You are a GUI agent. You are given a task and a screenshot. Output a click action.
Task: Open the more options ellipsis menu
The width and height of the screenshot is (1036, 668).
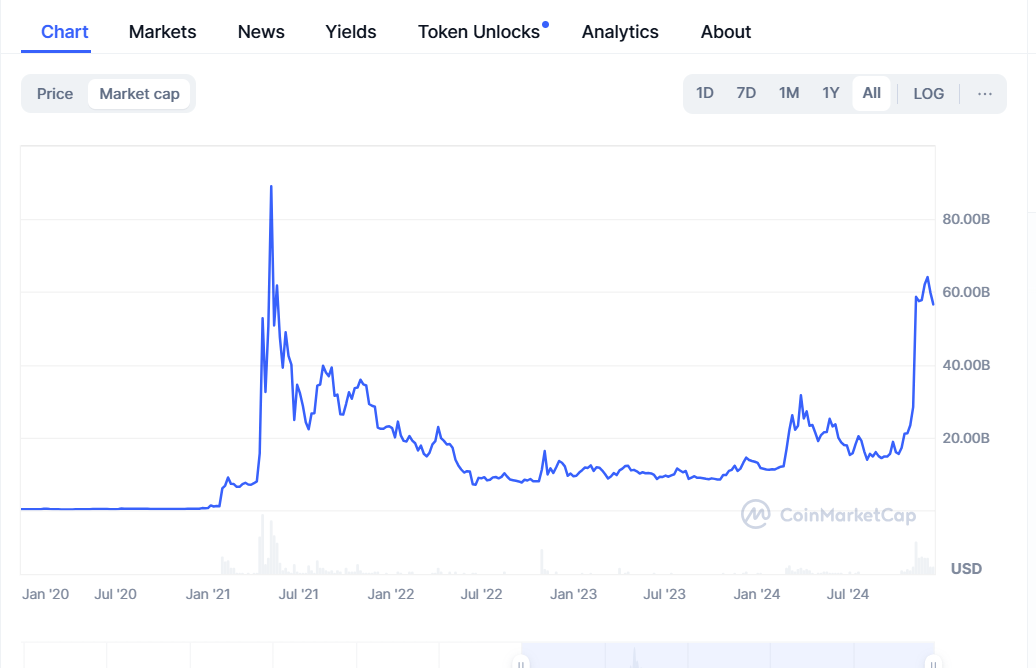(985, 94)
